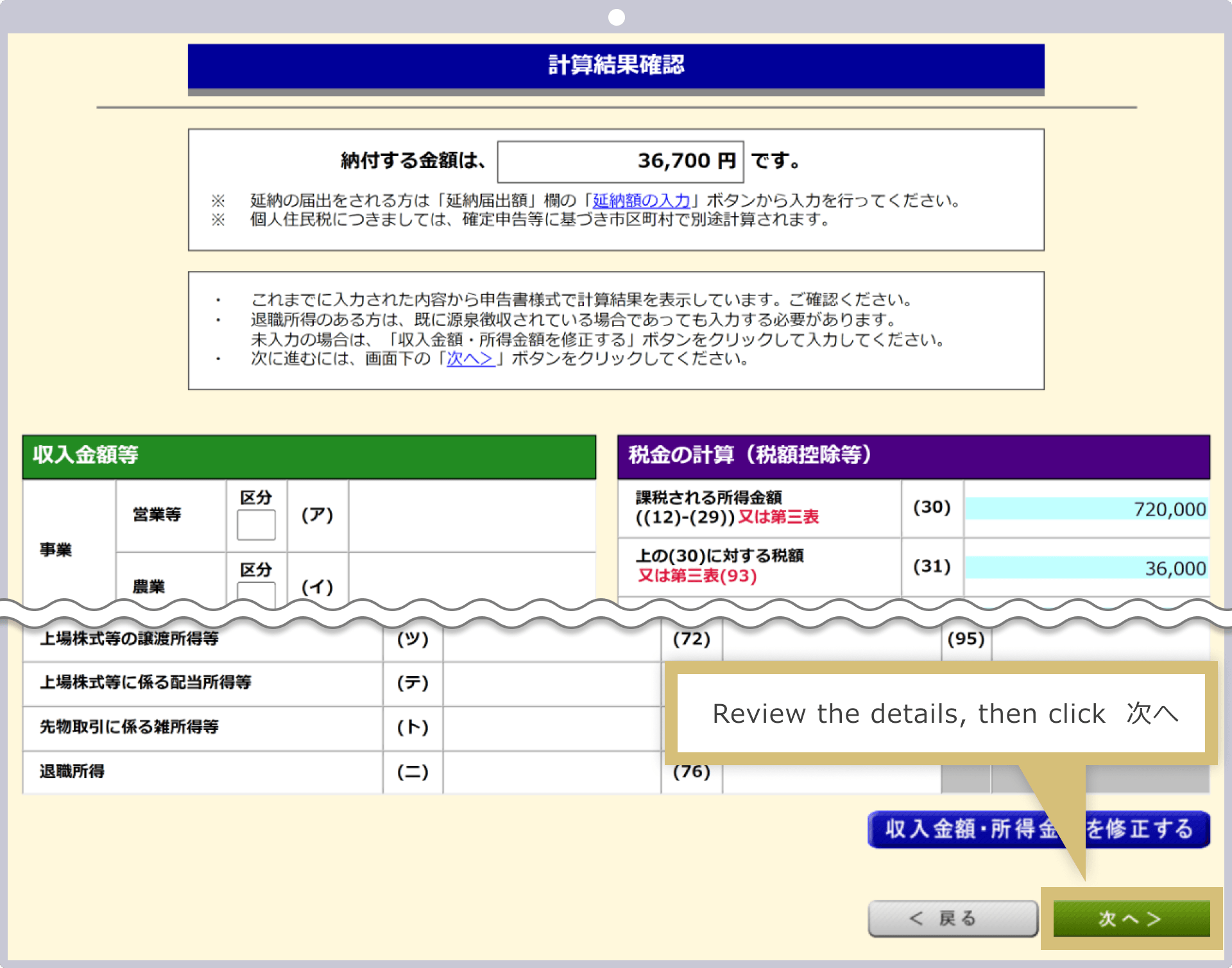
Task: Click the 営業等 (ア) amount cell
Action: pos(472,515)
